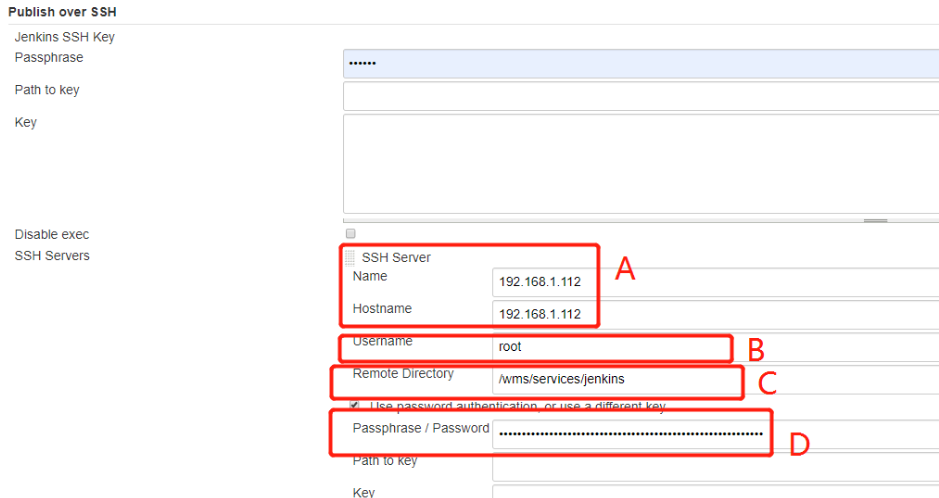Click the Remote Directory label
Screen dimensions: 939x498
[x=403, y=374]
